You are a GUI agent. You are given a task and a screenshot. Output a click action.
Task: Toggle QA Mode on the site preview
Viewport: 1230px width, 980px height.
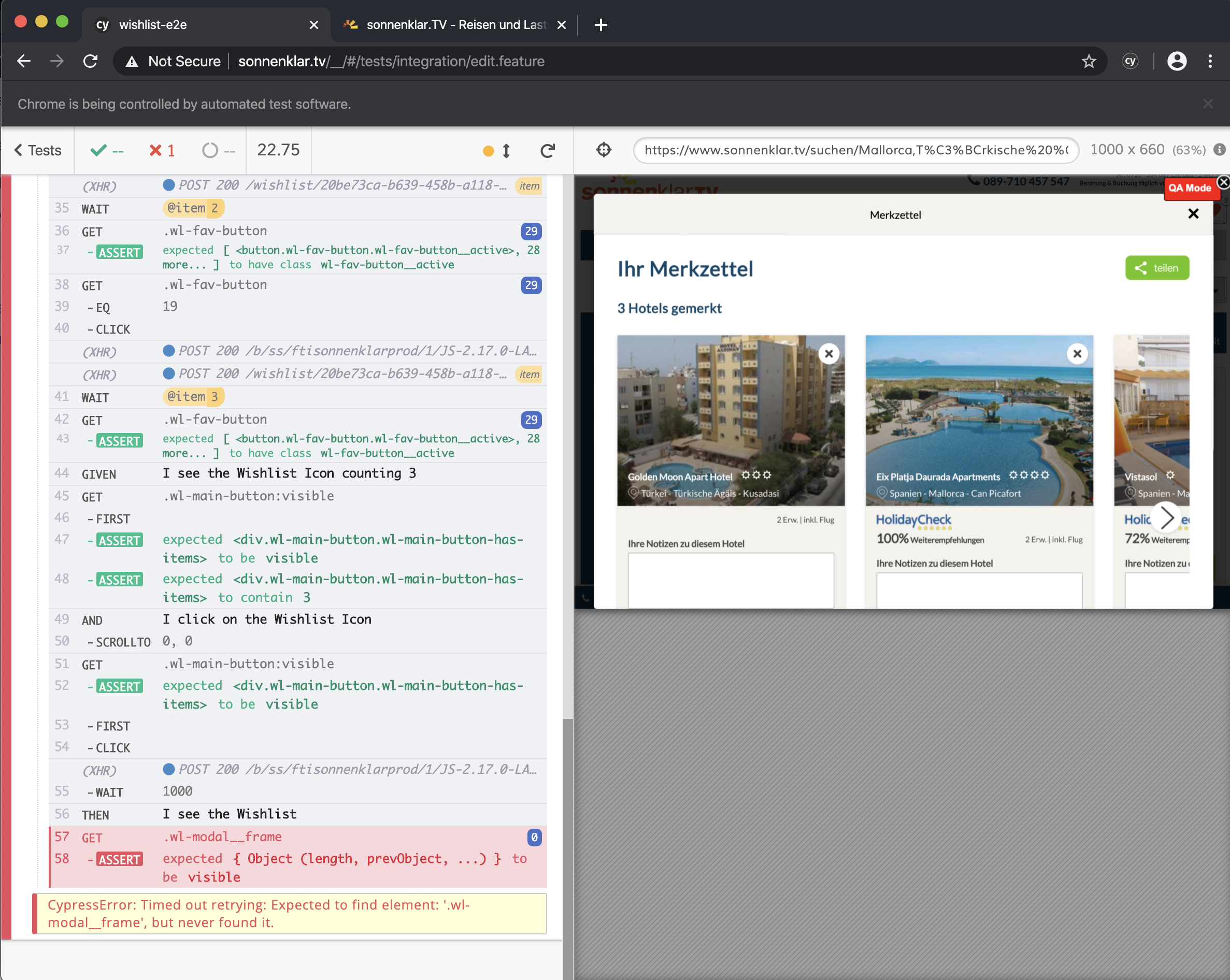[1191, 188]
